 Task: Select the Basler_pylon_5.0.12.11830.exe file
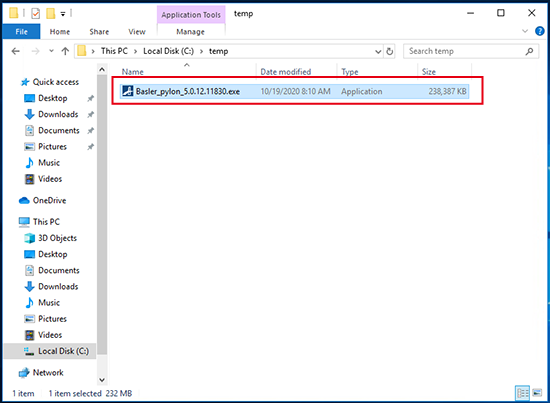(x=294, y=91)
